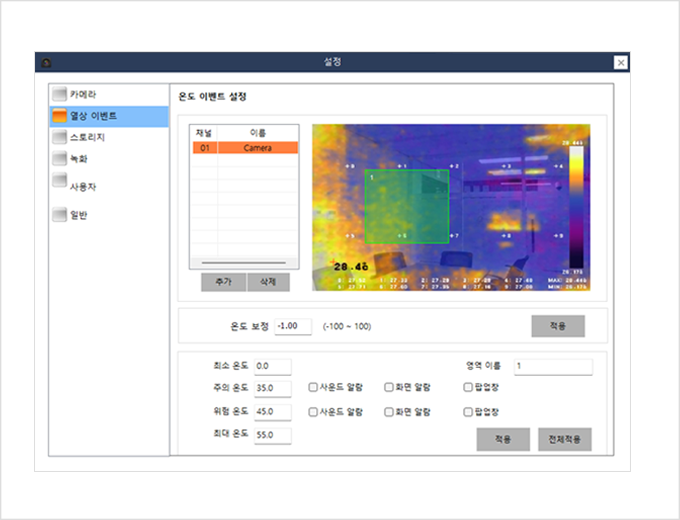This screenshot has height=520, width=680.
Task: Apply the 온도 보정 value with 적용
Action: [x=558, y=326]
